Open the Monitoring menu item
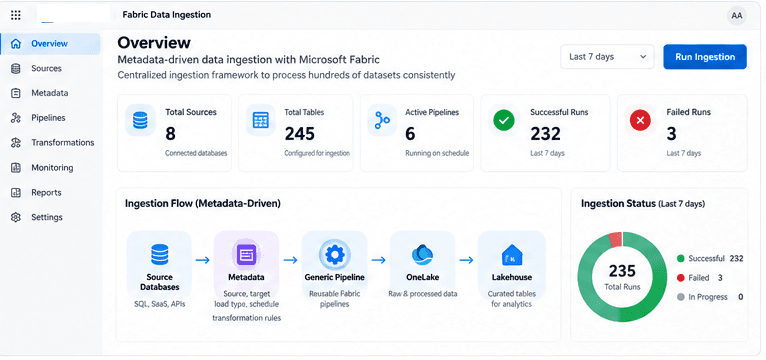 tap(51, 168)
